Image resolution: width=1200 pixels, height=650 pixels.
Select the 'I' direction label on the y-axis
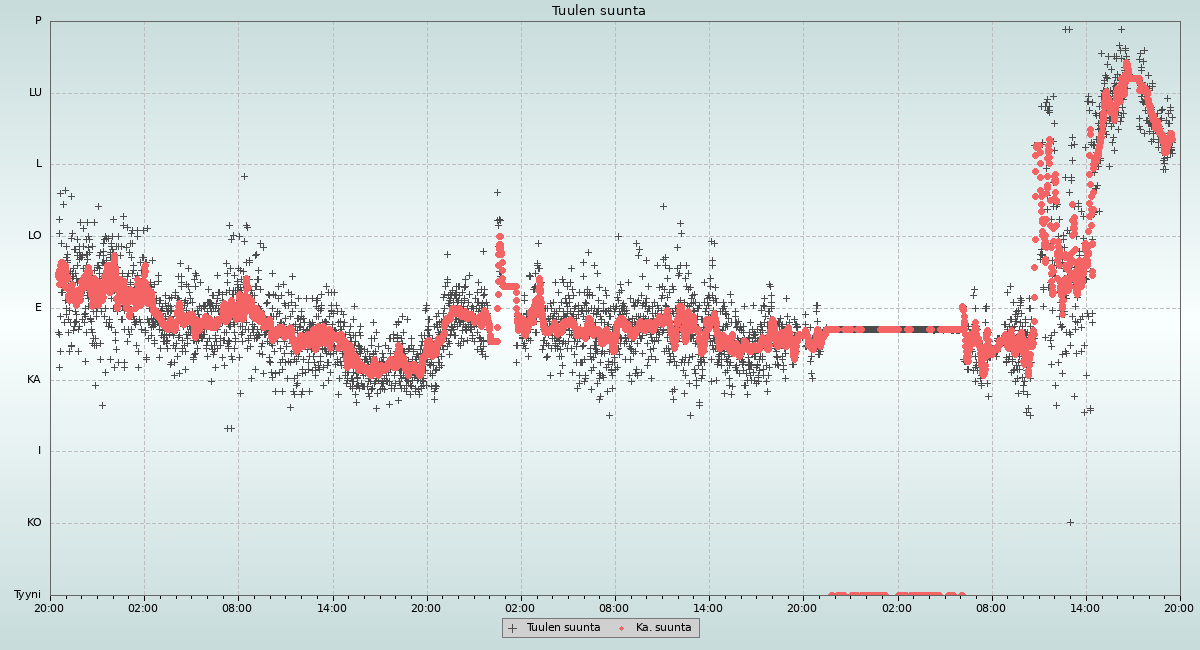pos(40,451)
